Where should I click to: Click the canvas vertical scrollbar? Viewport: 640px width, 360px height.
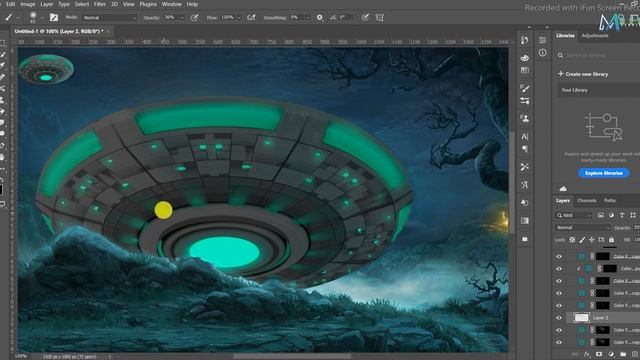tap(512, 182)
